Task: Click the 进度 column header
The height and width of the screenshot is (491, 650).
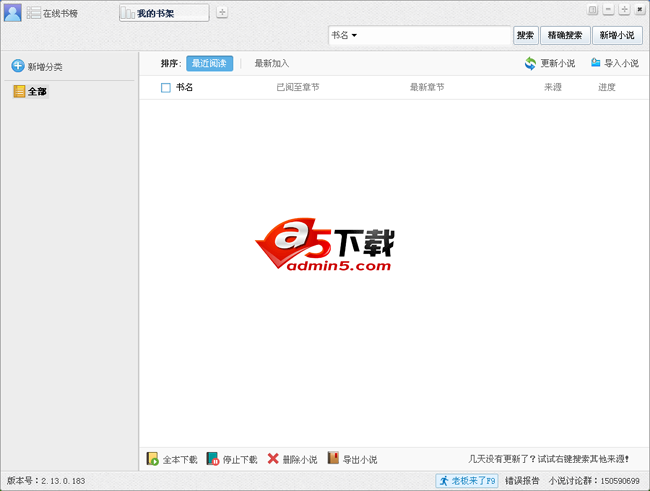Action: (606, 87)
